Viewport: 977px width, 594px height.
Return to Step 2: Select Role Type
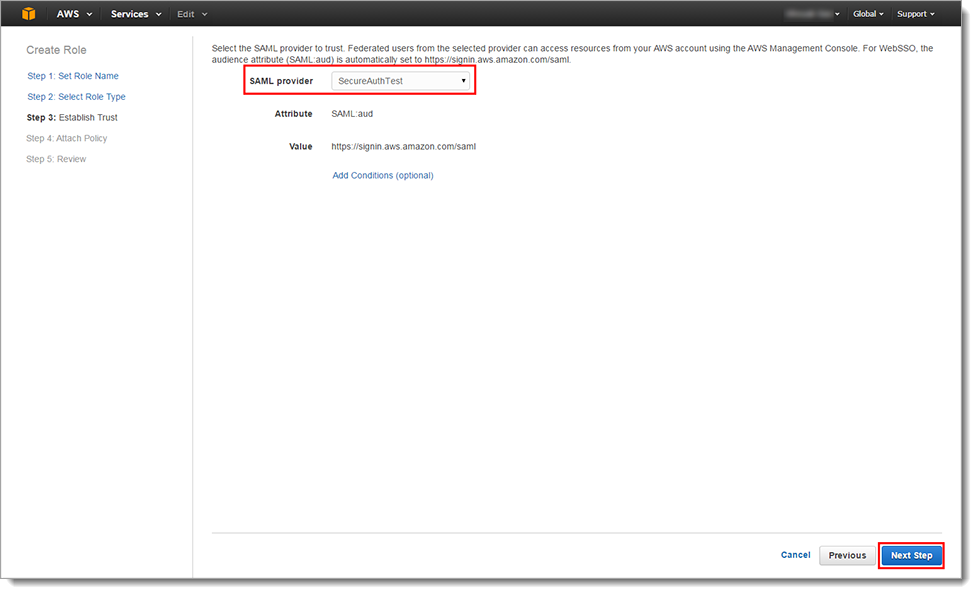coord(76,97)
